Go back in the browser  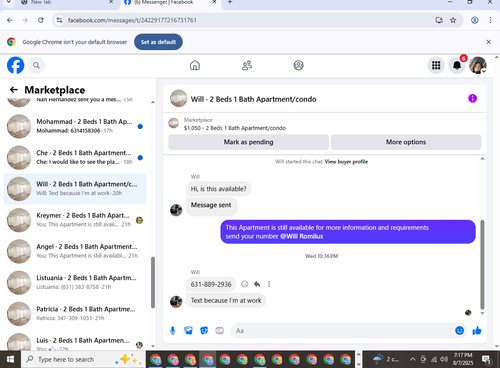tap(10, 20)
